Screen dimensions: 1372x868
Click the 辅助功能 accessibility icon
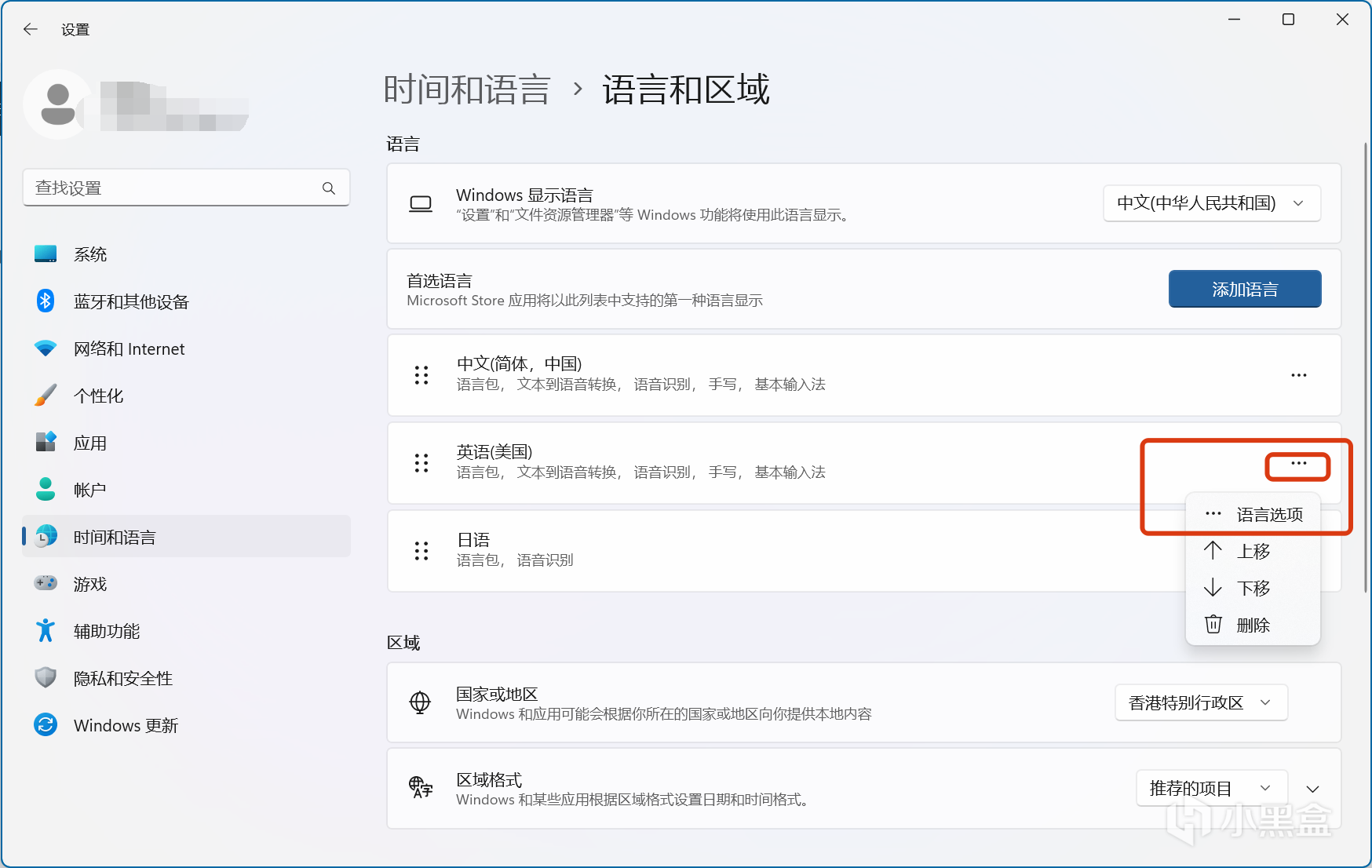coord(46,630)
